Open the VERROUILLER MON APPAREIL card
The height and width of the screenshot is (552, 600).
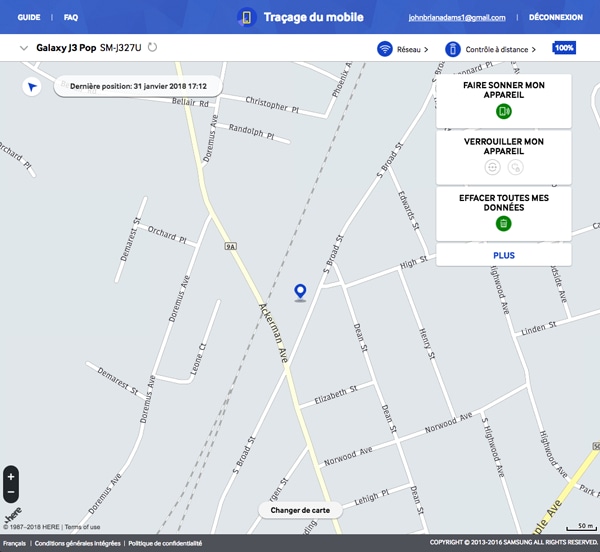504,157
